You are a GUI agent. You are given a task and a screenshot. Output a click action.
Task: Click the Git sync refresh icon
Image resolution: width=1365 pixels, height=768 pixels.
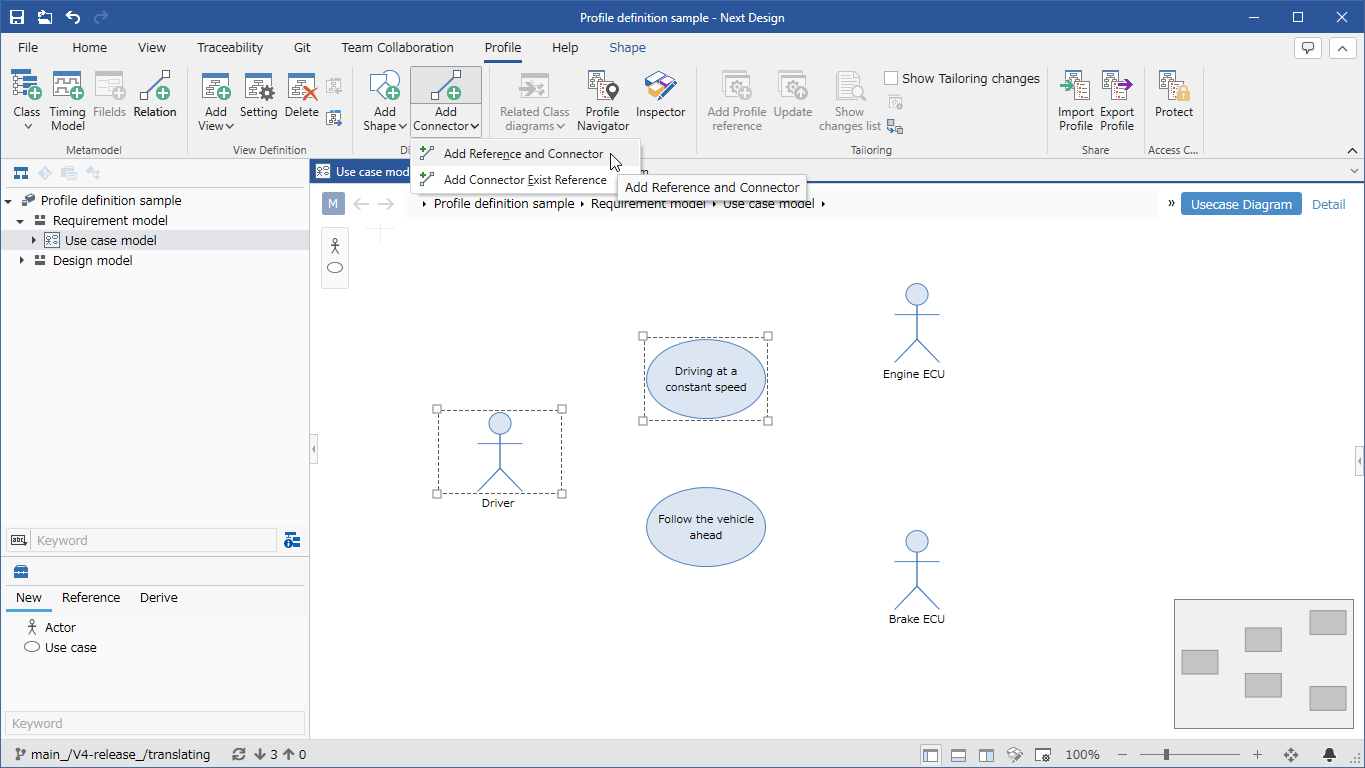coord(238,755)
